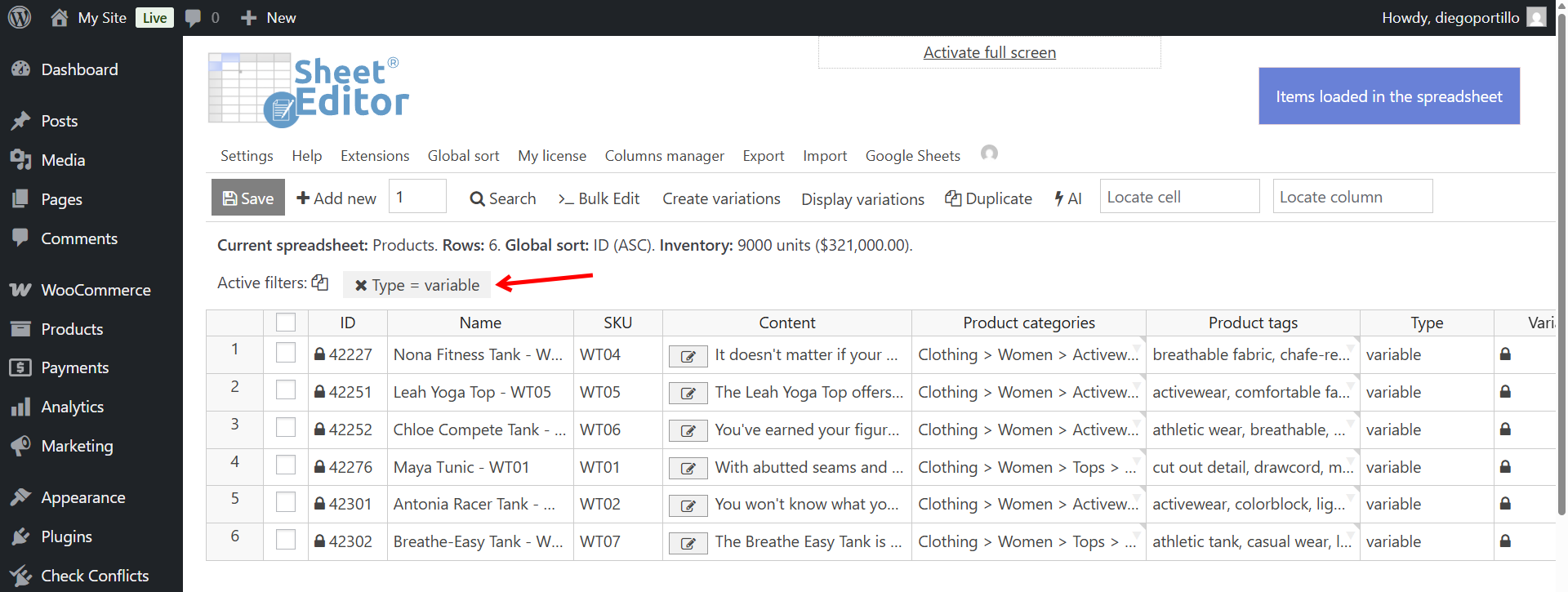Select checkbox for Breathe-Easy Tank row
Image resolution: width=1568 pixels, height=592 pixels.
point(286,540)
